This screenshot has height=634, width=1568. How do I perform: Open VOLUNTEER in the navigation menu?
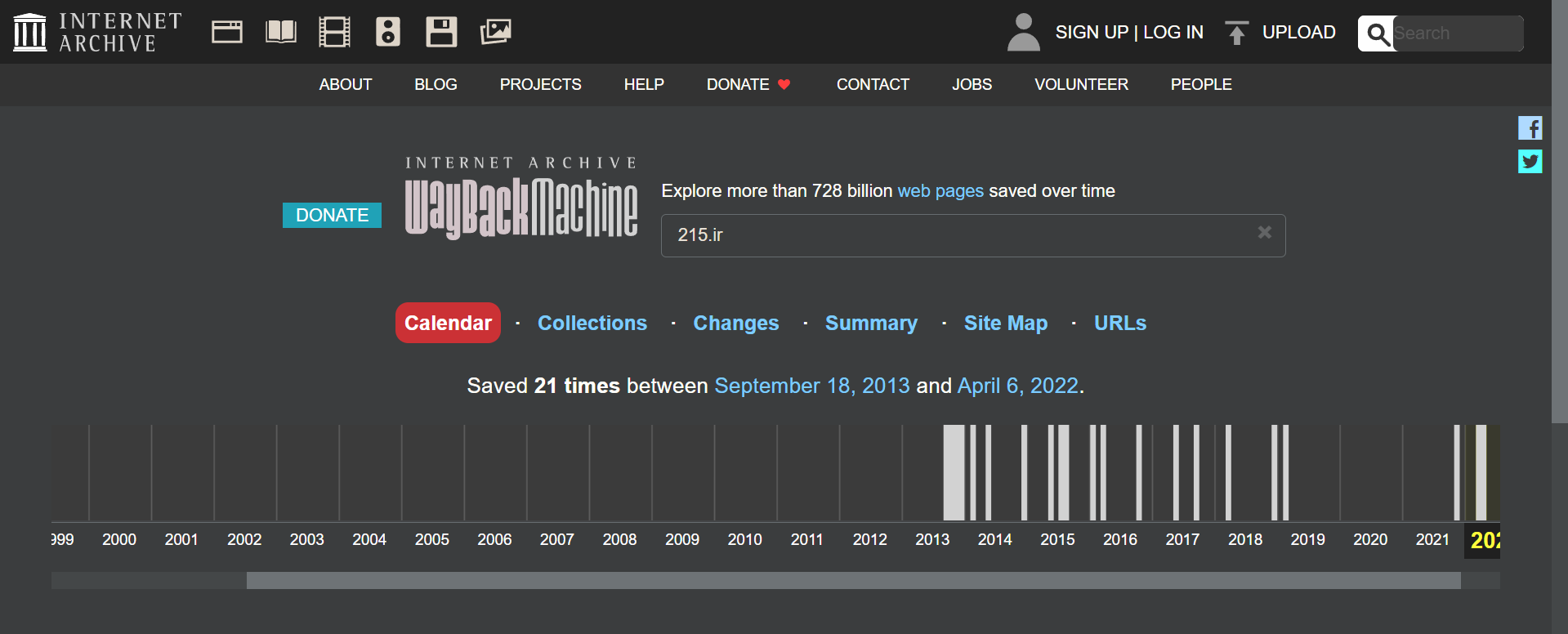pyautogui.click(x=1081, y=85)
